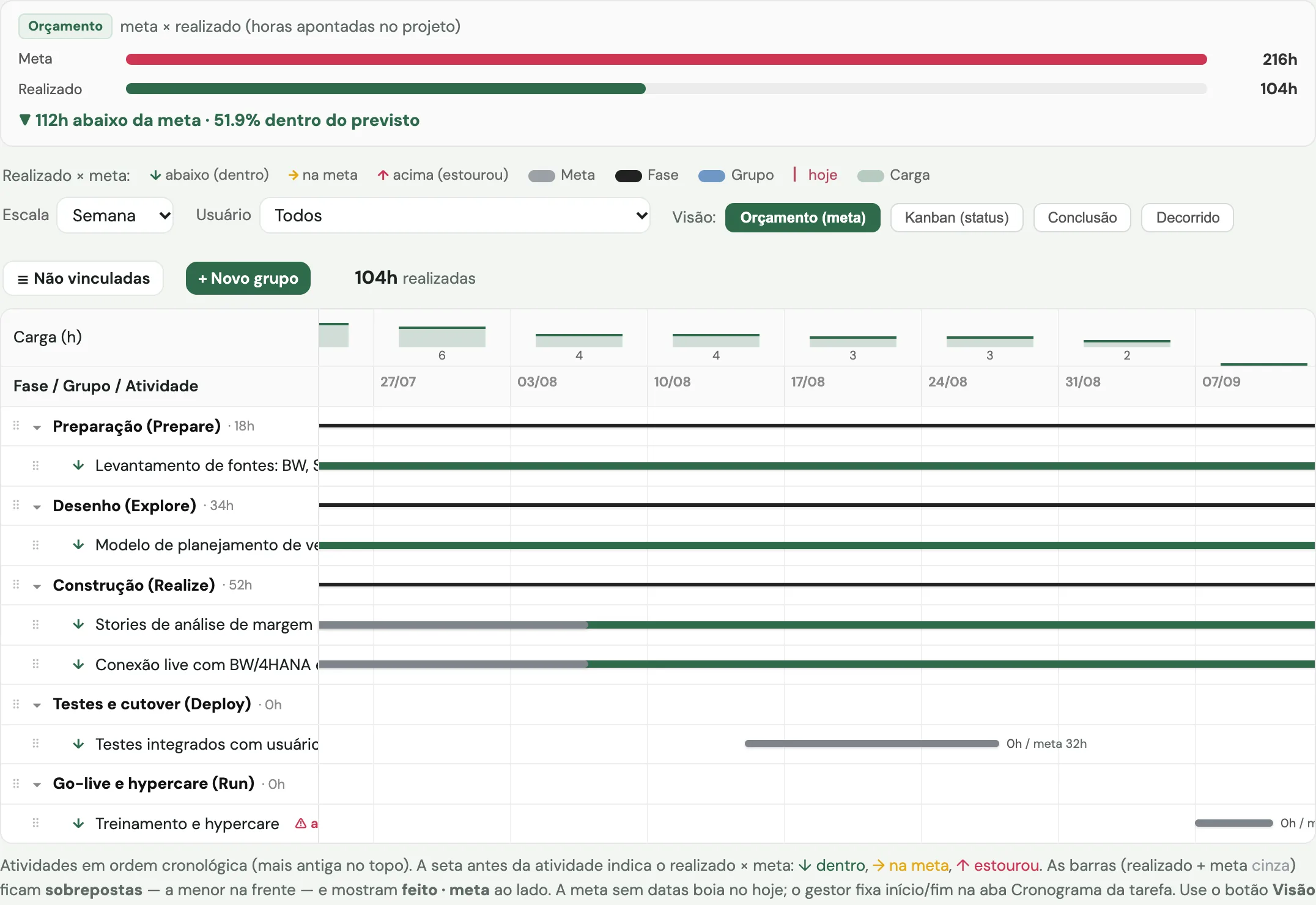The height and width of the screenshot is (905, 1316).
Task: Open the Usuário dropdown showing Todos
Action: (455, 215)
